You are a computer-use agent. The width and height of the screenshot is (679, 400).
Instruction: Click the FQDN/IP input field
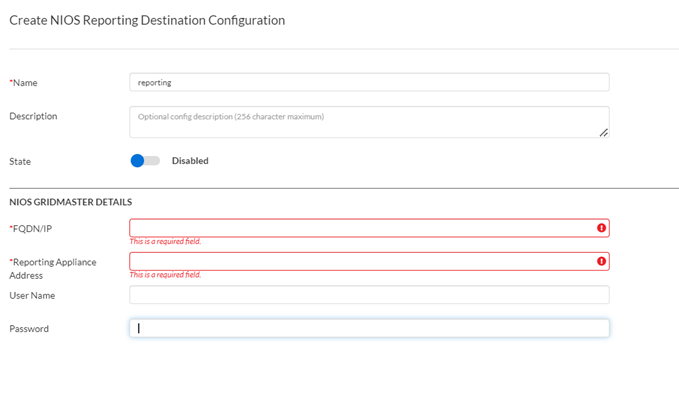(x=369, y=228)
